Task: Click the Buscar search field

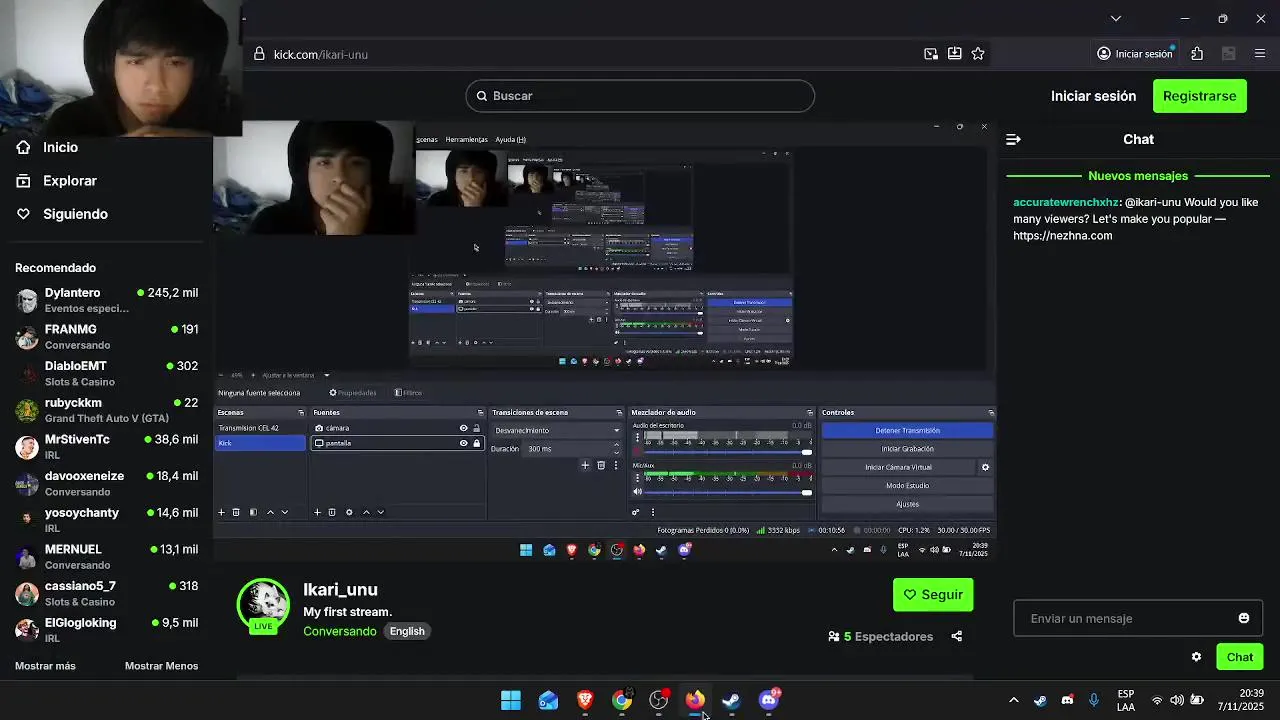Action: (640, 96)
